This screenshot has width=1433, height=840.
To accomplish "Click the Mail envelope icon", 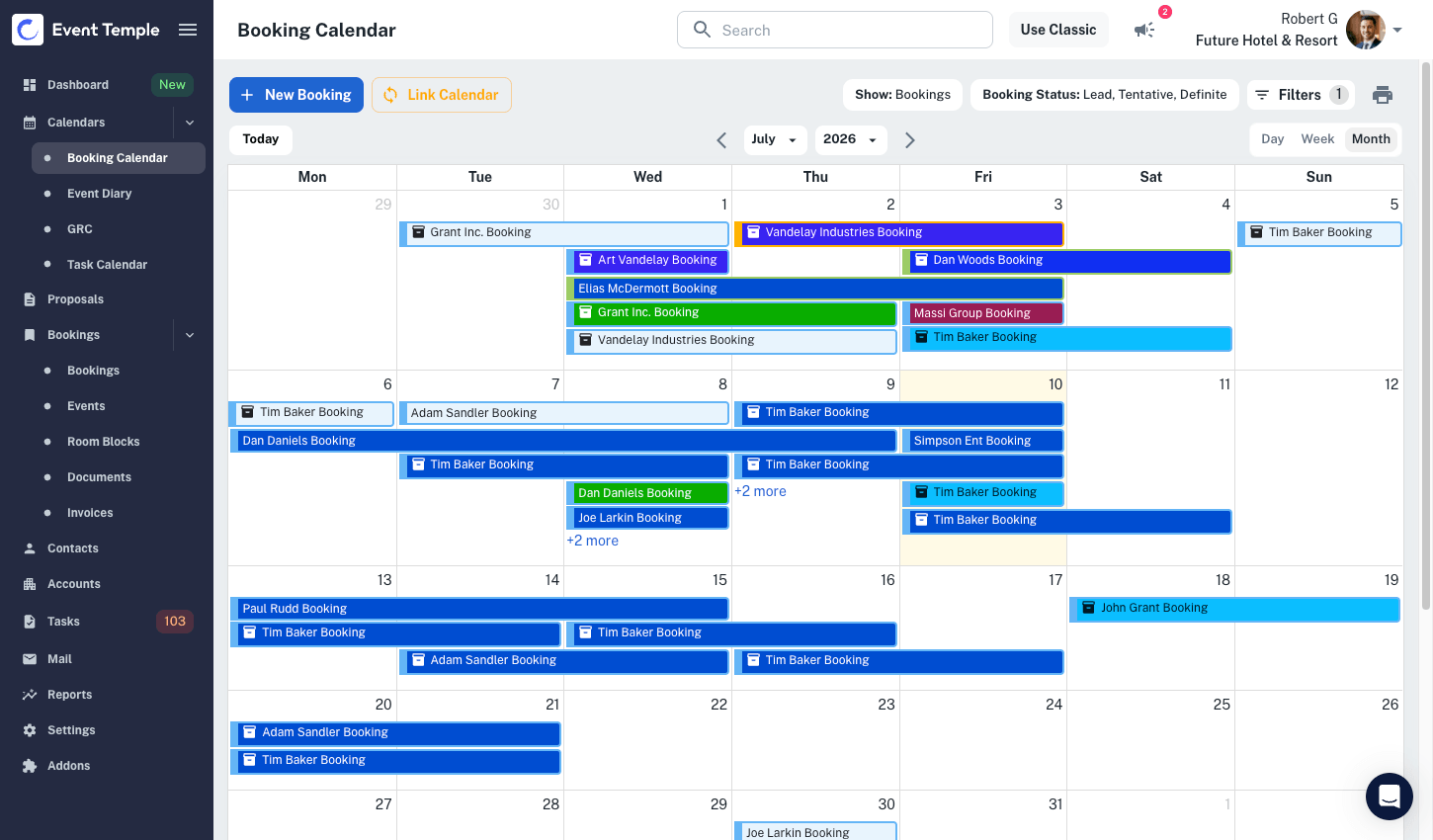I will pyautogui.click(x=30, y=659).
